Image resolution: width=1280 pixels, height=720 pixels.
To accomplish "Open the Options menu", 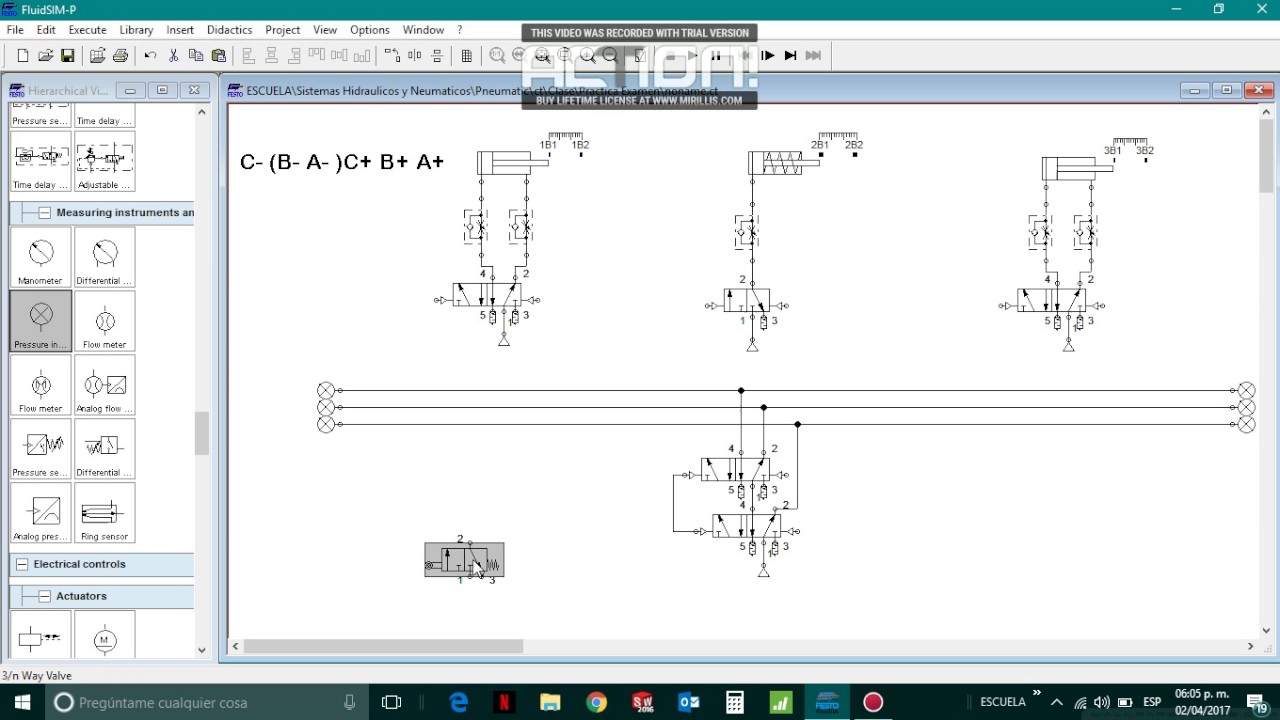I will (370, 30).
